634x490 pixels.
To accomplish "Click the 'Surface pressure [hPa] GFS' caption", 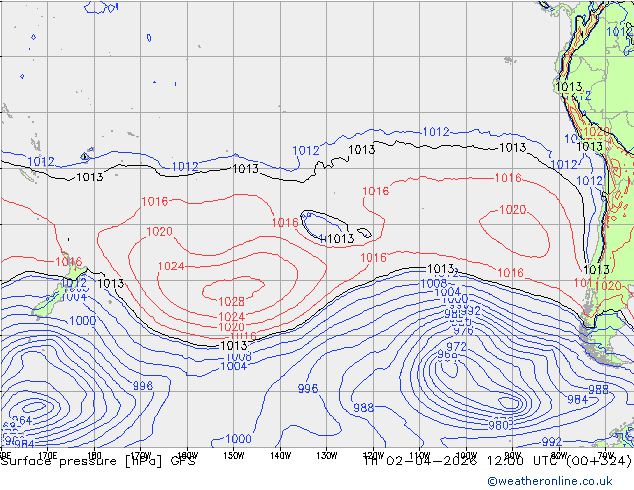I will pyautogui.click(x=98, y=461).
